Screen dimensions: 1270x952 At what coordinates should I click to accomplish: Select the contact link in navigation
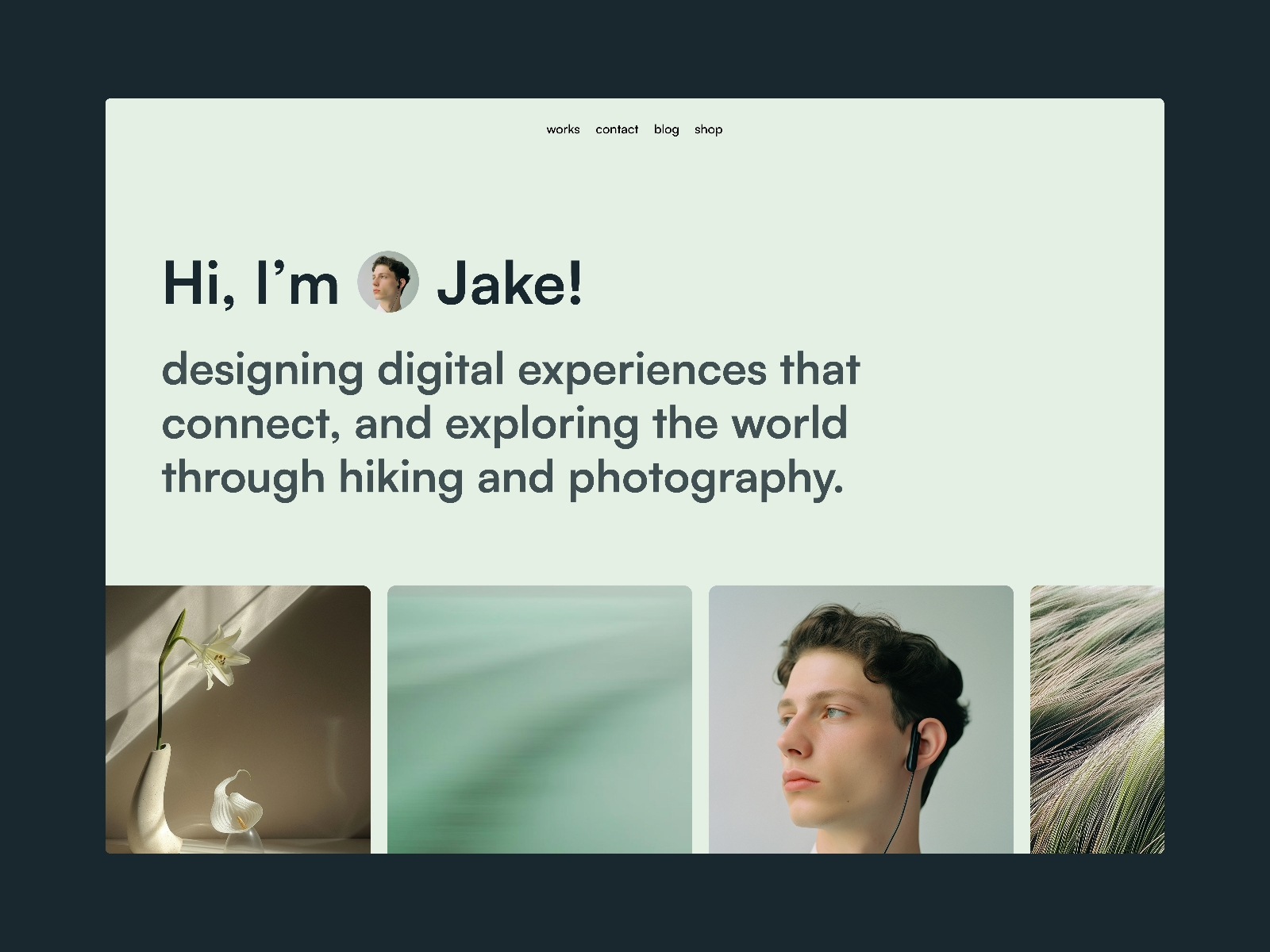point(617,129)
